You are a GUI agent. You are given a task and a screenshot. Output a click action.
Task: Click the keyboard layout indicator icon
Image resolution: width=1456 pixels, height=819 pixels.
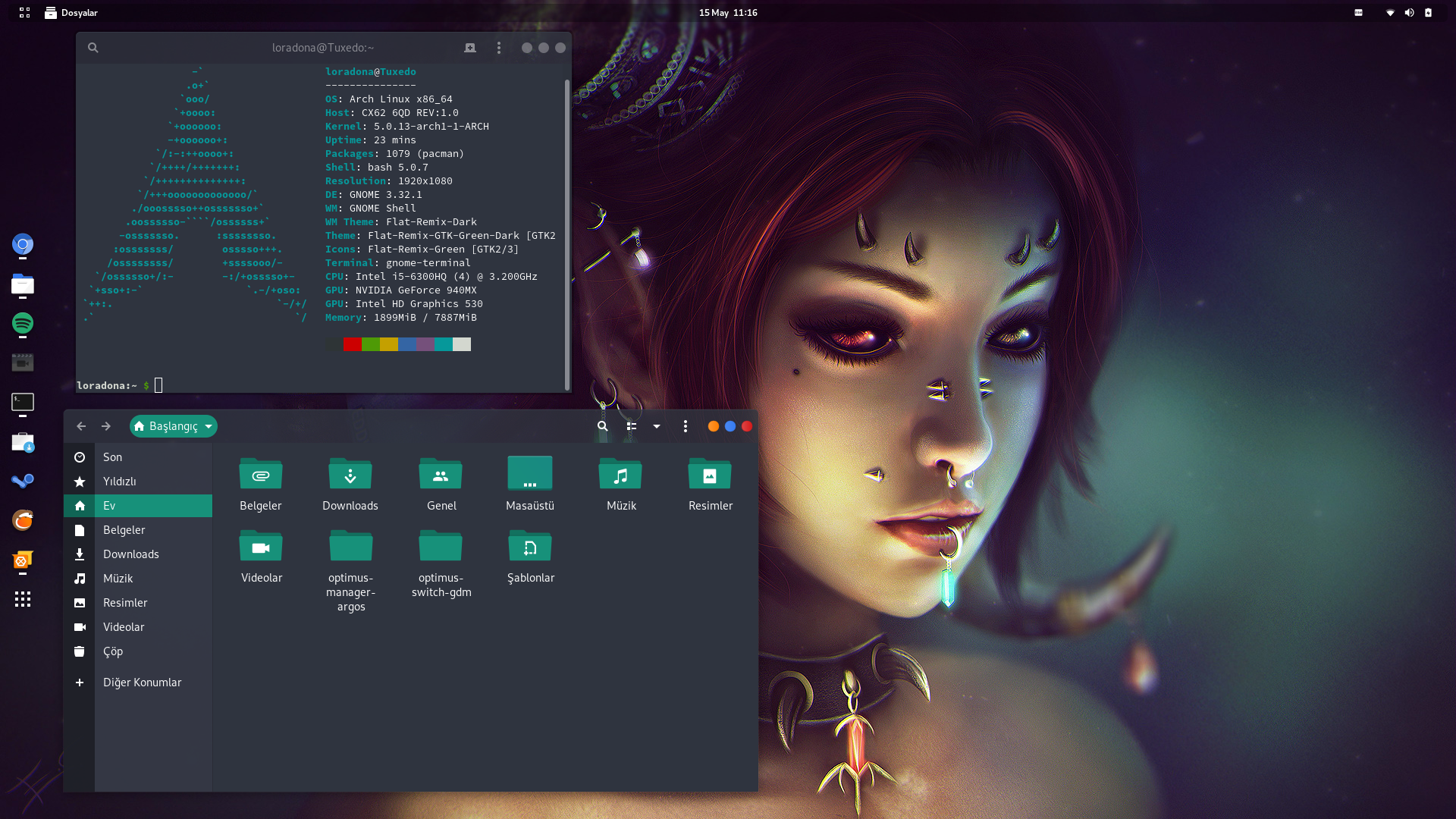click(x=1359, y=13)
